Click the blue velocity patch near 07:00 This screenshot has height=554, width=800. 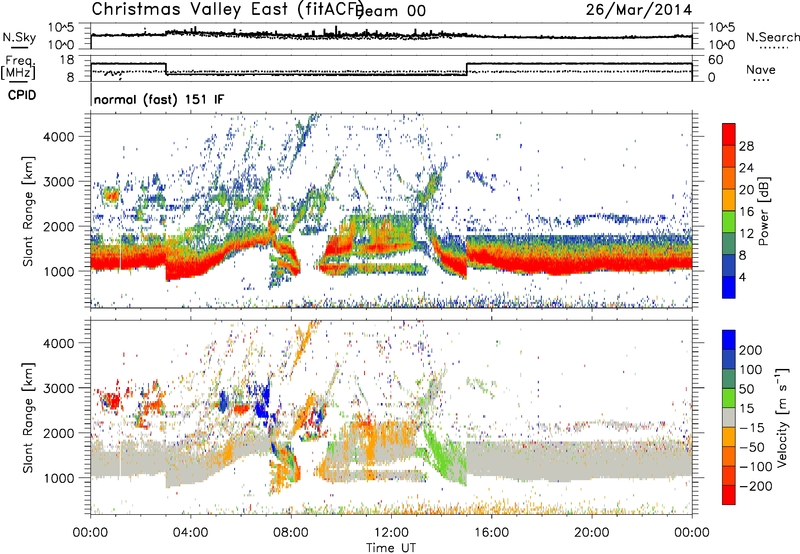click(x=262, y=403)
